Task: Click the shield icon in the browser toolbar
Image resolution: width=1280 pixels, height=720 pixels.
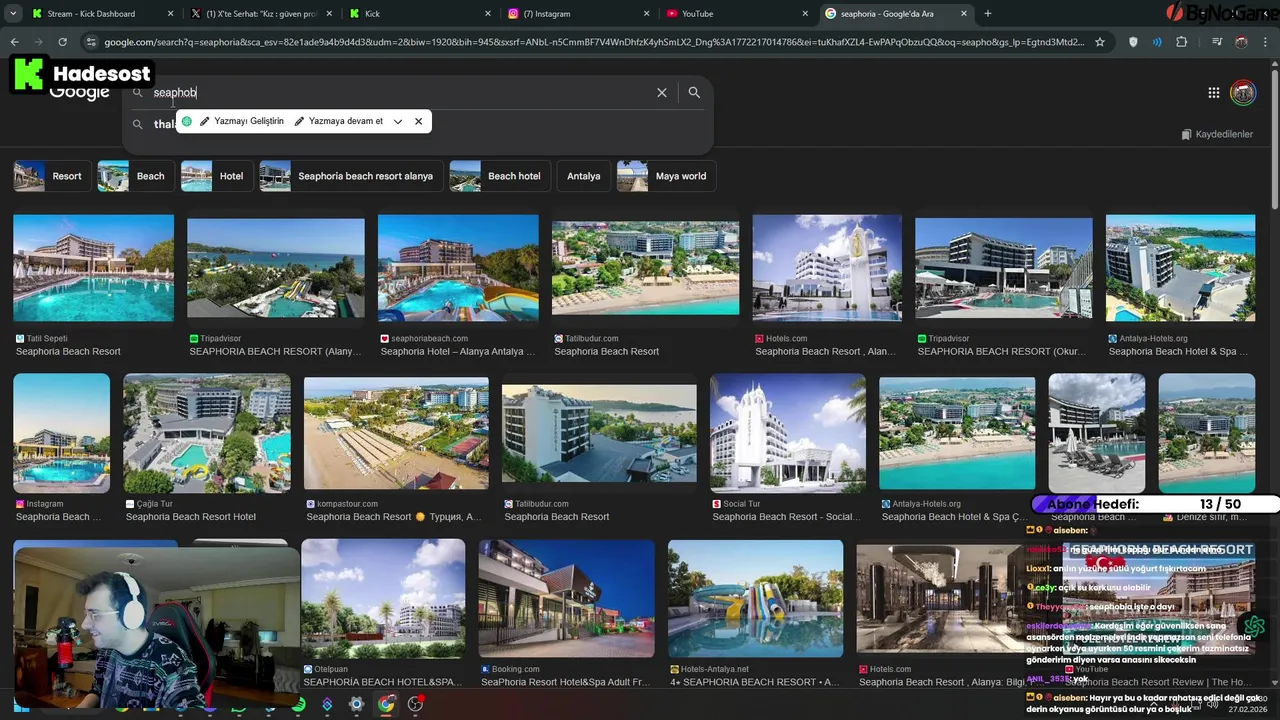Action: coord(1133,42)
